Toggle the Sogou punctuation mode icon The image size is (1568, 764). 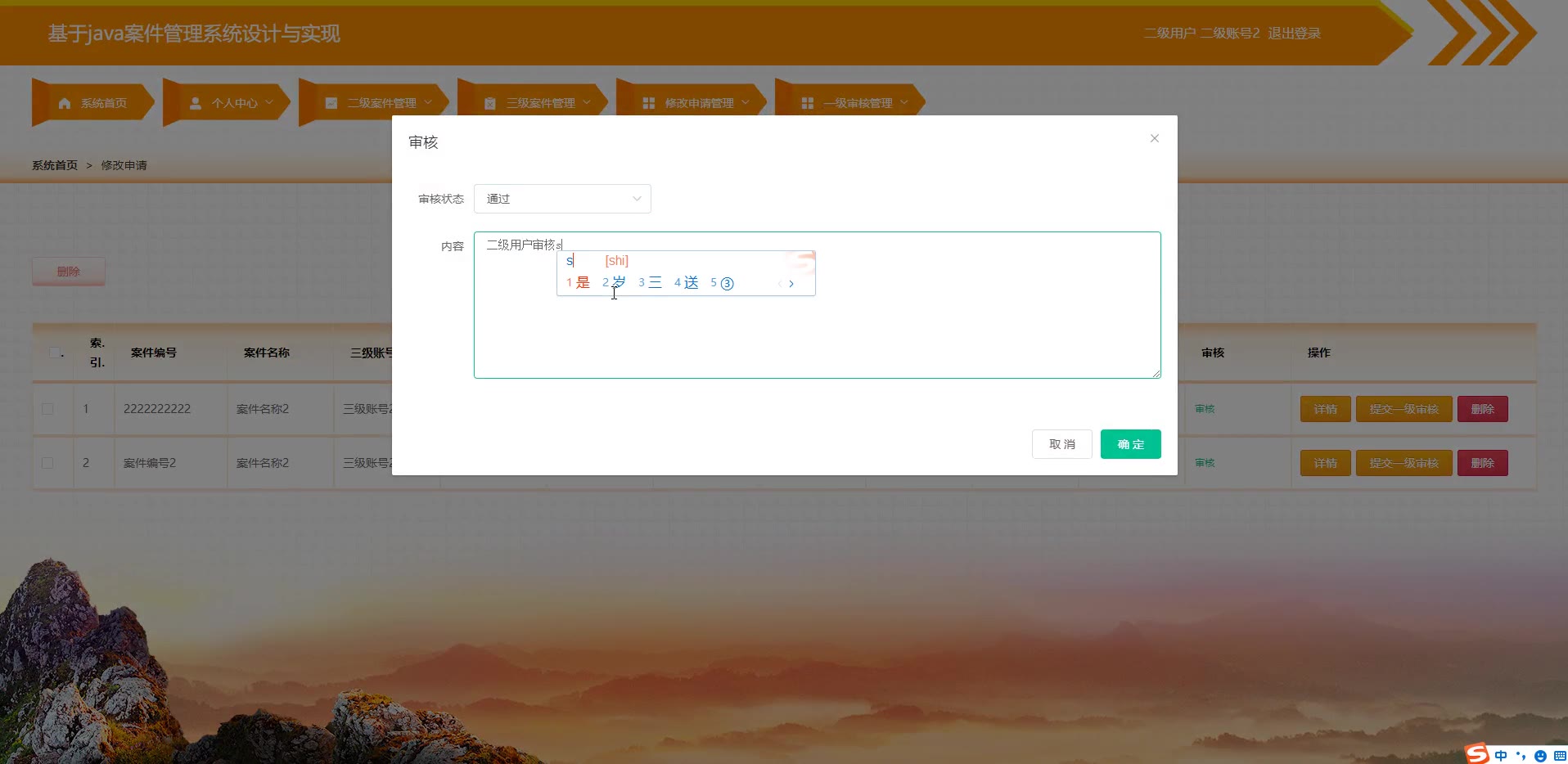(x=1521, y=755)
